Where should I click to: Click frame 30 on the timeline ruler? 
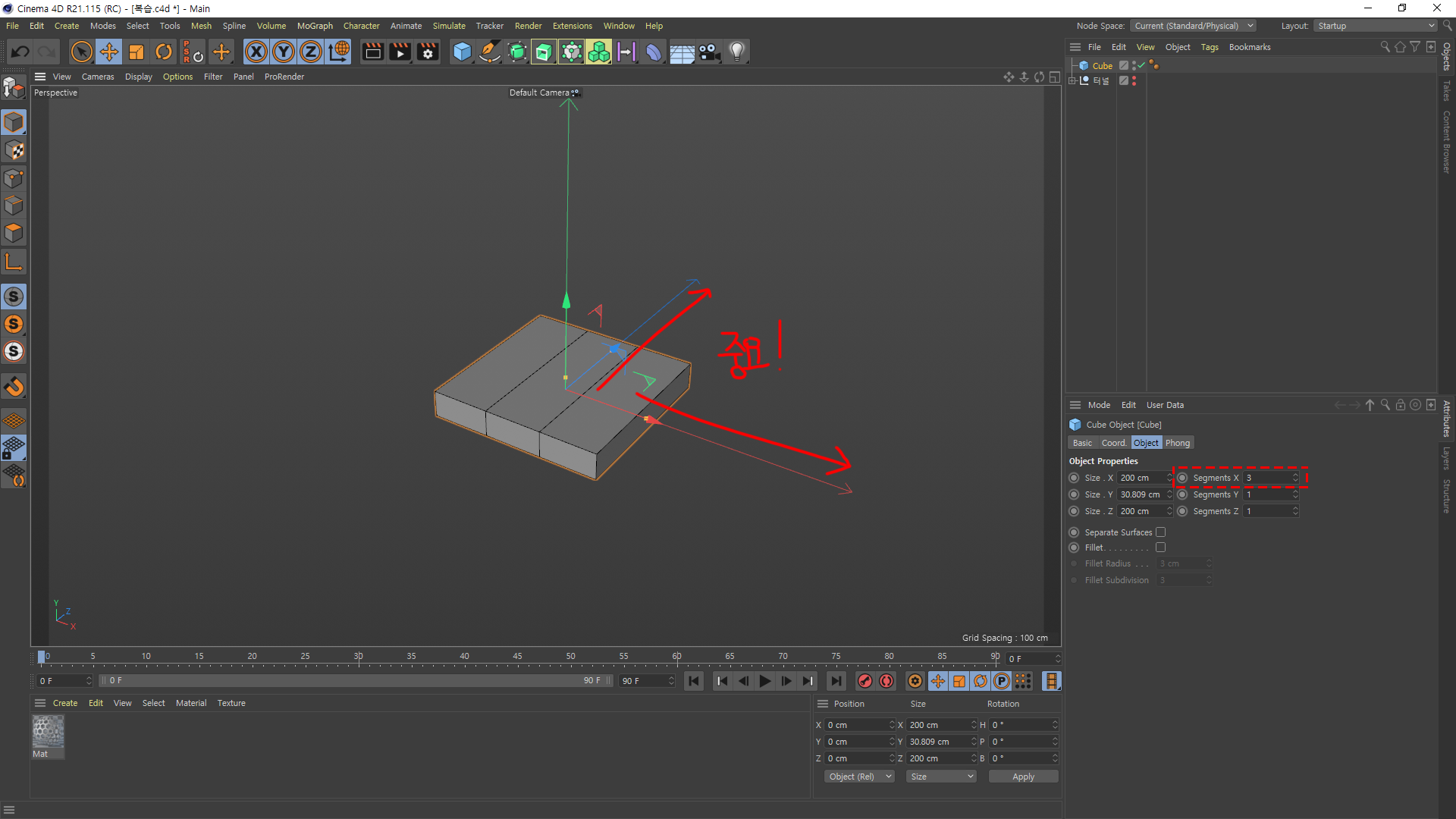click(358, 657)
